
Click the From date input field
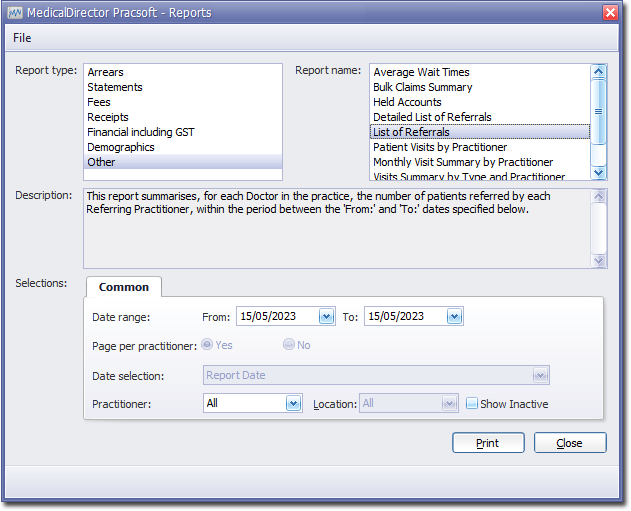pyautogui.click(x=276, y=317)
